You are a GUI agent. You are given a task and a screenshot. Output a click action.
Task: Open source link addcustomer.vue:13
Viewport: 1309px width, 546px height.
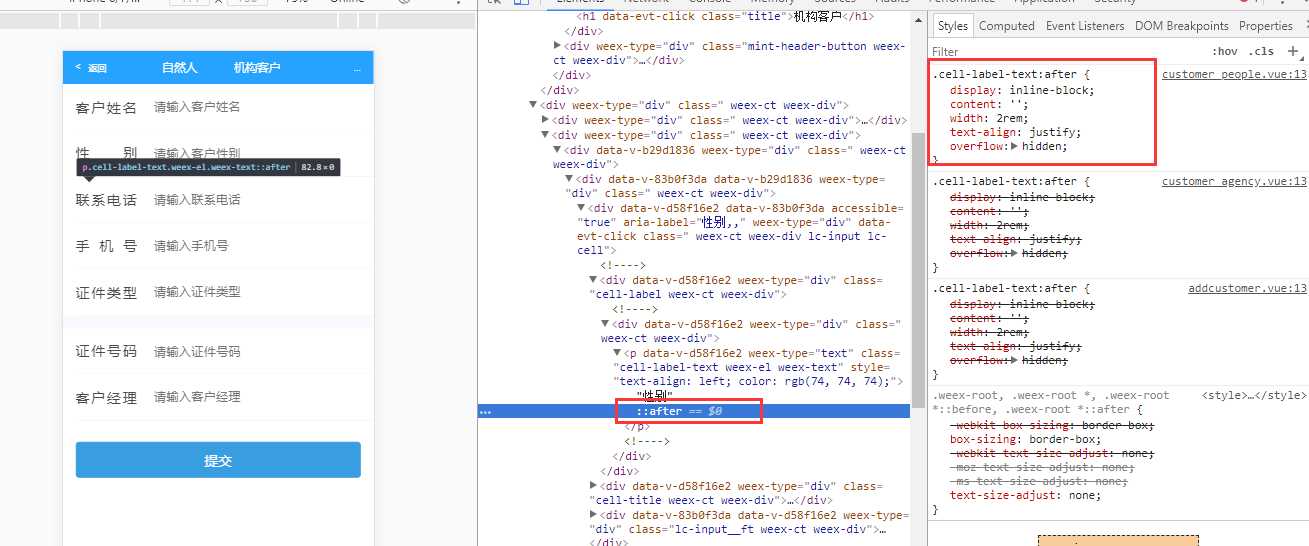pyautogui.click(x=1247, y=288)
